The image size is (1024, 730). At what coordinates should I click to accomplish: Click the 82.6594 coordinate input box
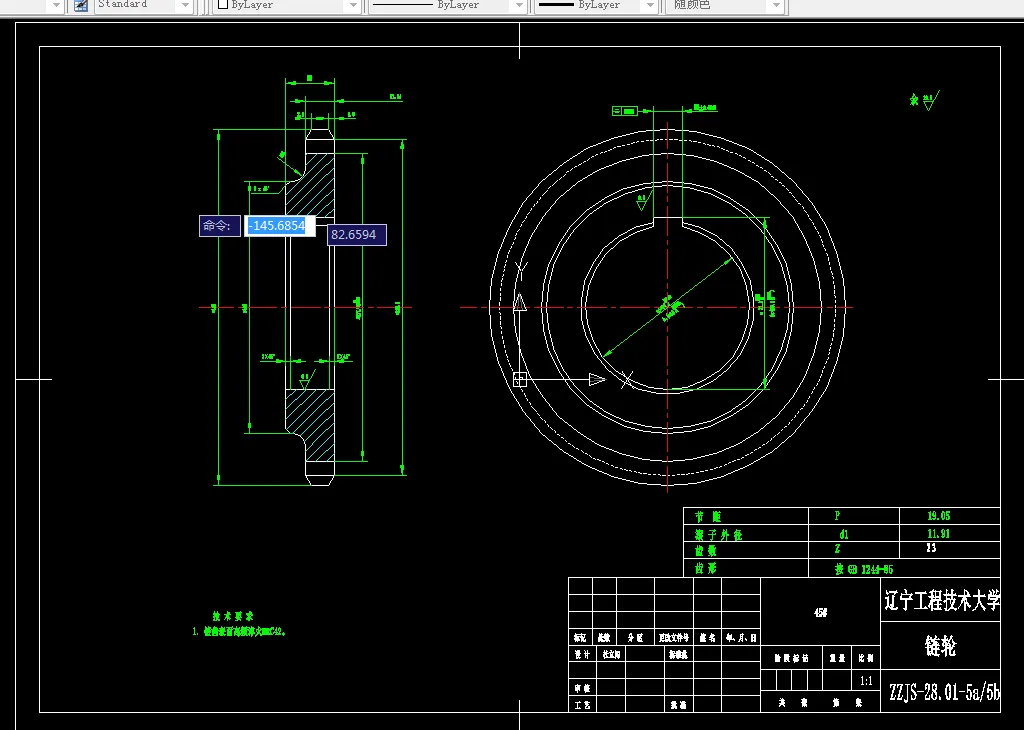pos(357,235)
